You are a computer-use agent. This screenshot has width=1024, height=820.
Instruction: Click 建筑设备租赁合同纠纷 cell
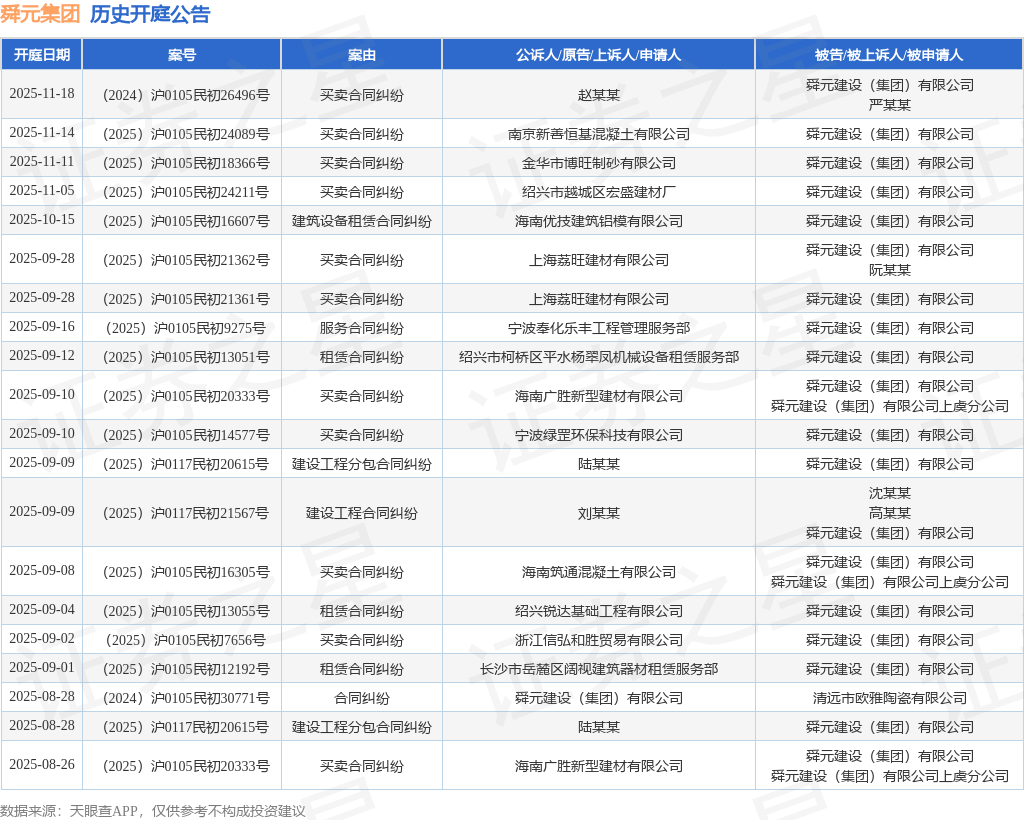click(362, 221)
